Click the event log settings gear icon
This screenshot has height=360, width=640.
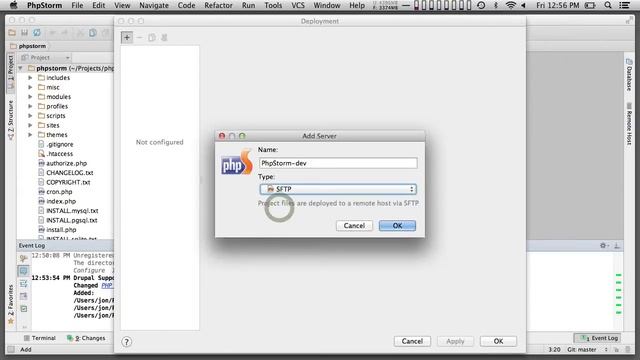pyautogui.click(x=603, y=245)
